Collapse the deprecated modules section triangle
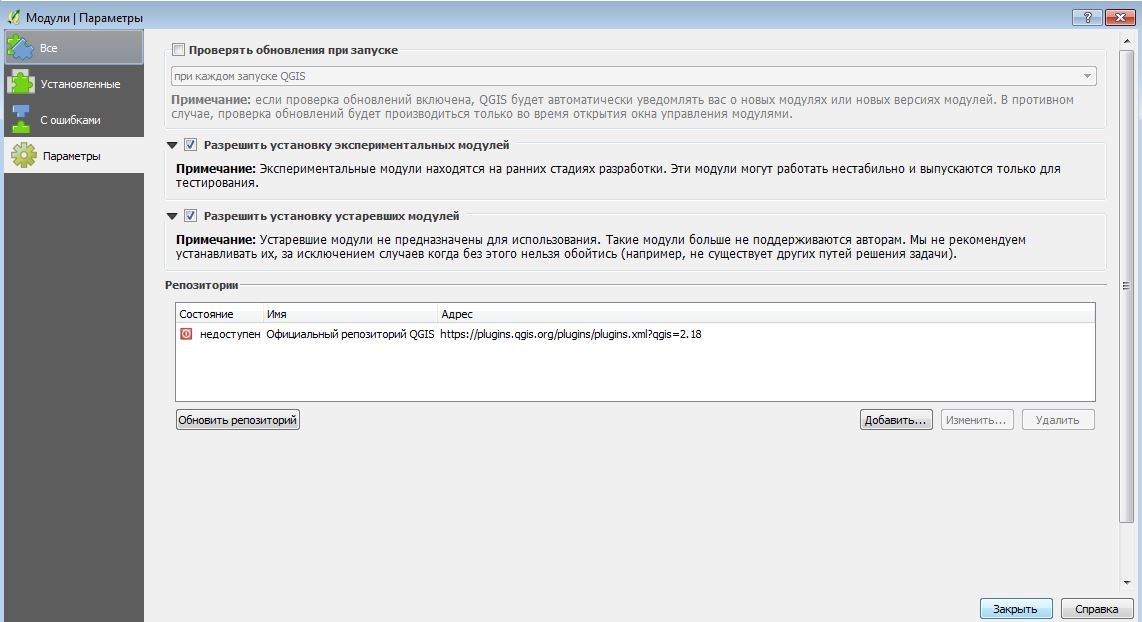Viewport: 1142px width, 622px height. point(172,216)
